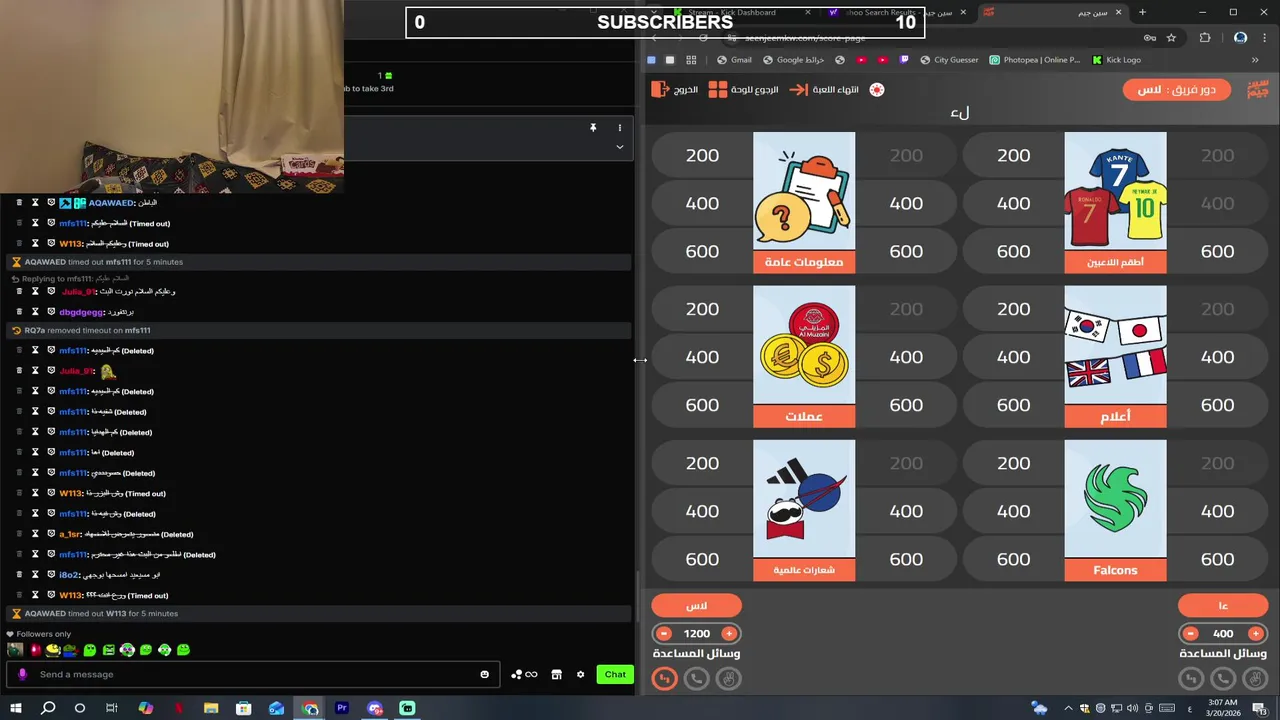Bookmark this page with the star icon
This screenshot has height=720, width=1280.
[x=1171, y=38]
